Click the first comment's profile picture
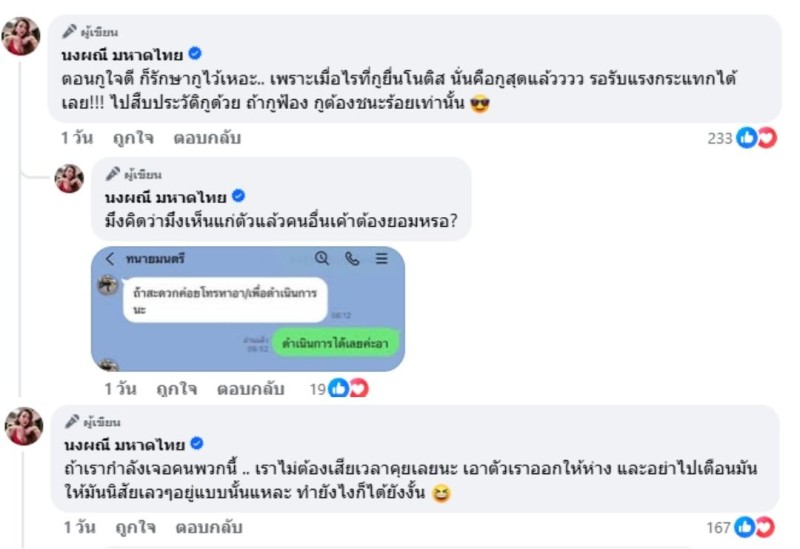800x549 pixels. click(x=22, y=37)
